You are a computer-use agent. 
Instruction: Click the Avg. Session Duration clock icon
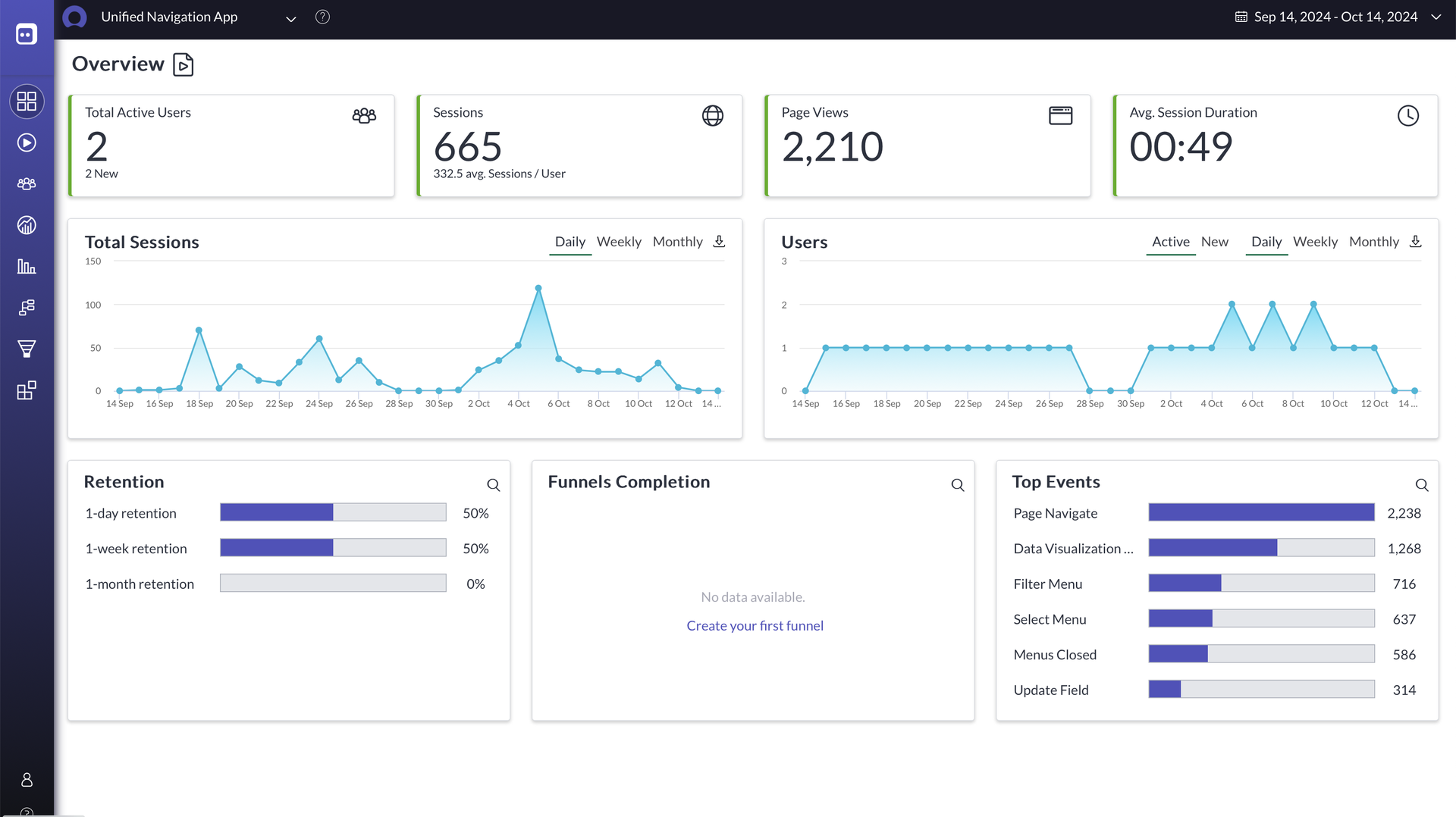[x=1408, y=115]
